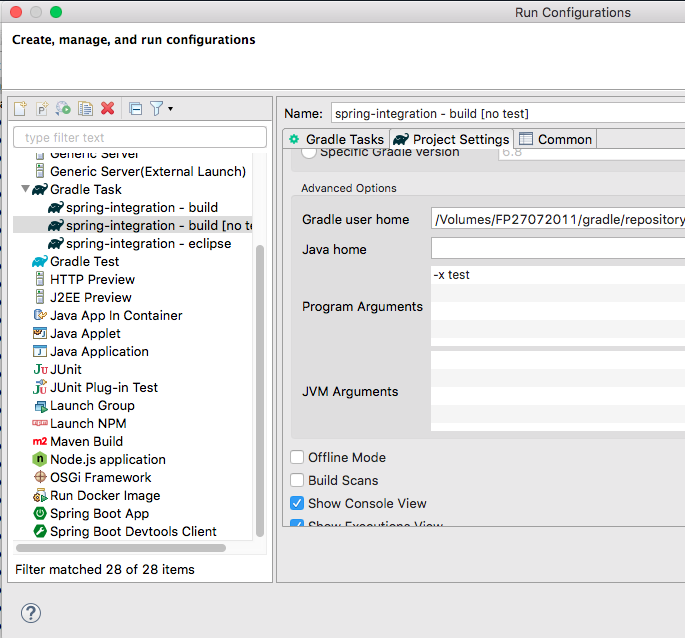Click the '-x test' program argument
Image resolution: width=685 pixels, height=638 pixels.
[x=451, y=275]
